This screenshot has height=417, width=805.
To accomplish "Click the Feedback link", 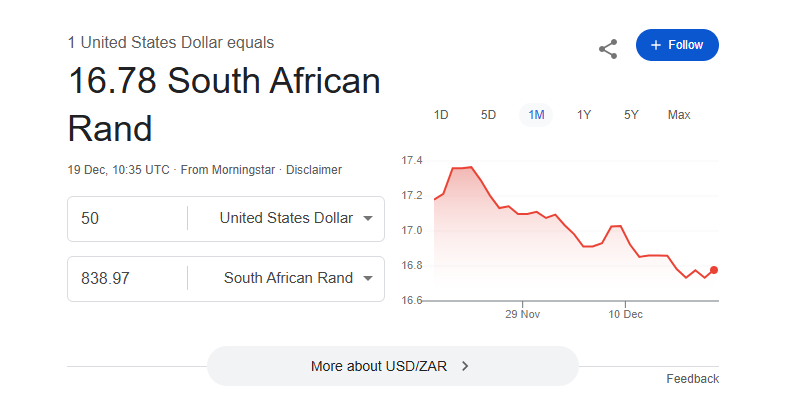I will click(x=692, y=379).
